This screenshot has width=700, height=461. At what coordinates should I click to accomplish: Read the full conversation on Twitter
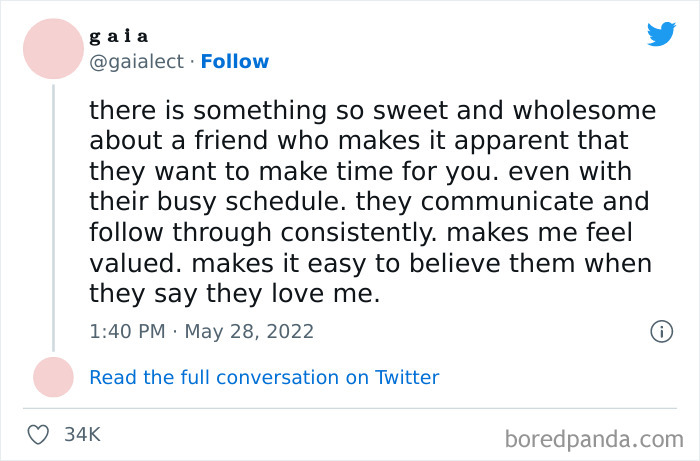(x=264, y=377)
